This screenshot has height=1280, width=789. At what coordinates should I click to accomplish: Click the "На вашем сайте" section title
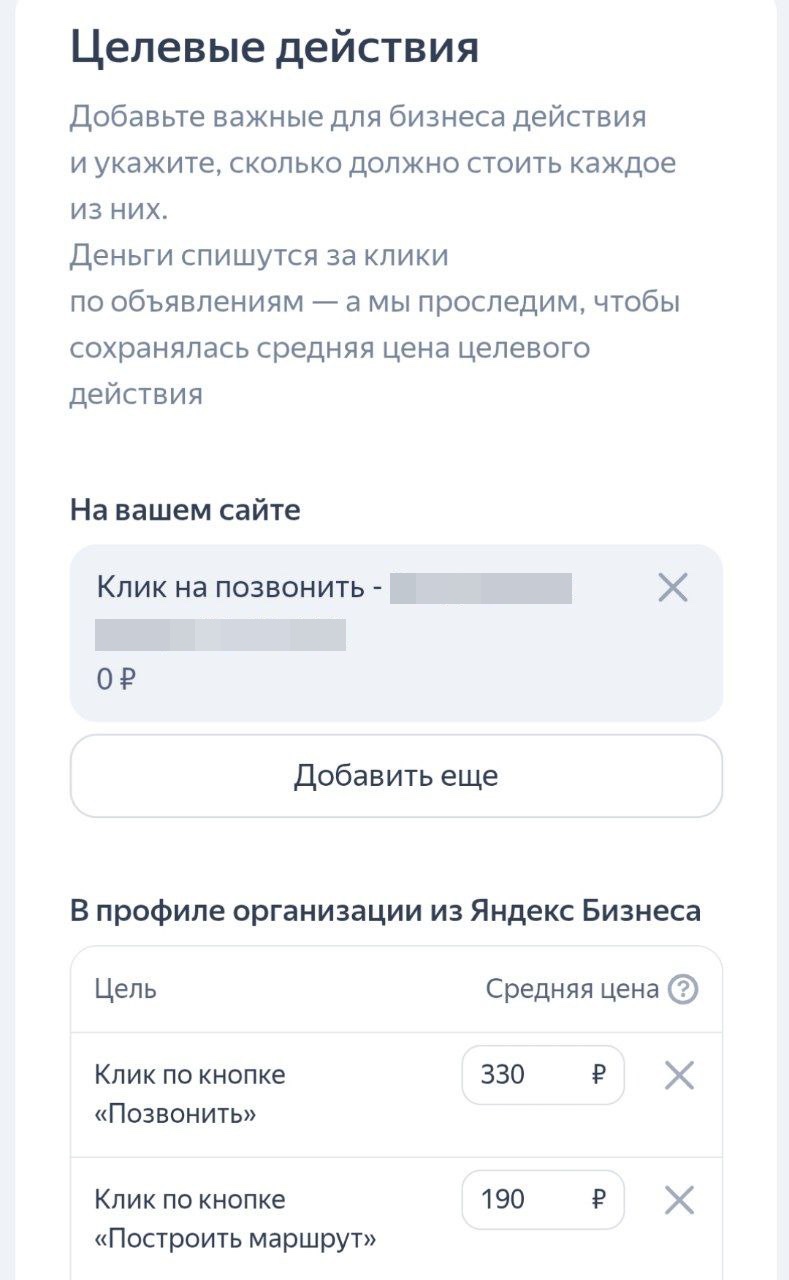pos(185,510)
